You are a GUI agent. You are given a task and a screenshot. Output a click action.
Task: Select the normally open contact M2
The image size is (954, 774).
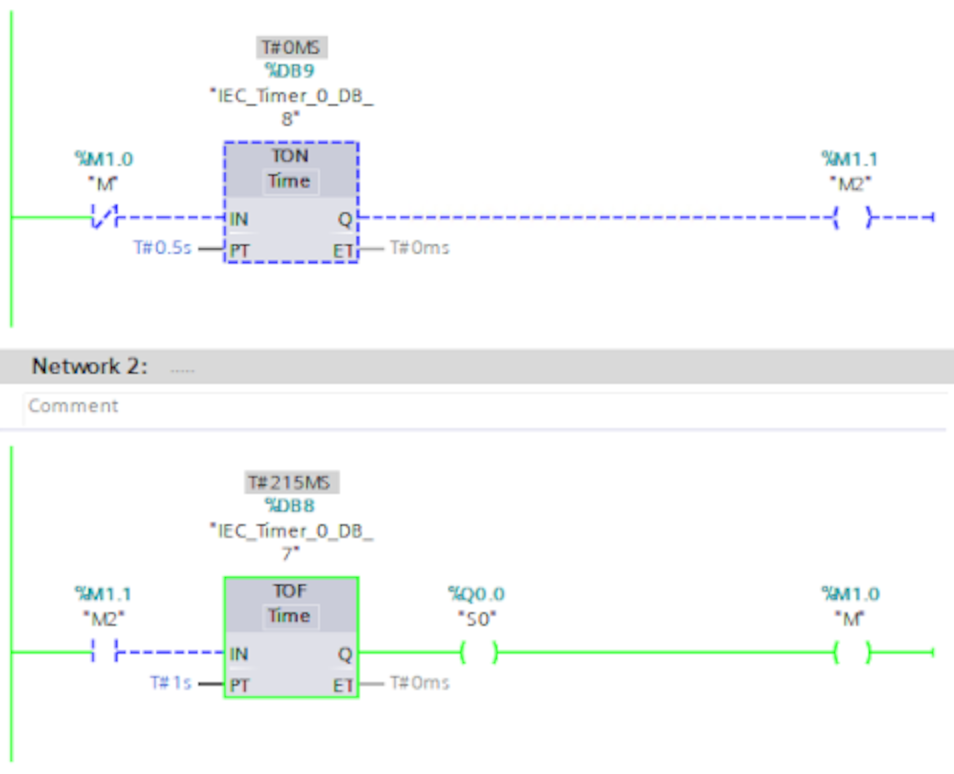[103, 653]
